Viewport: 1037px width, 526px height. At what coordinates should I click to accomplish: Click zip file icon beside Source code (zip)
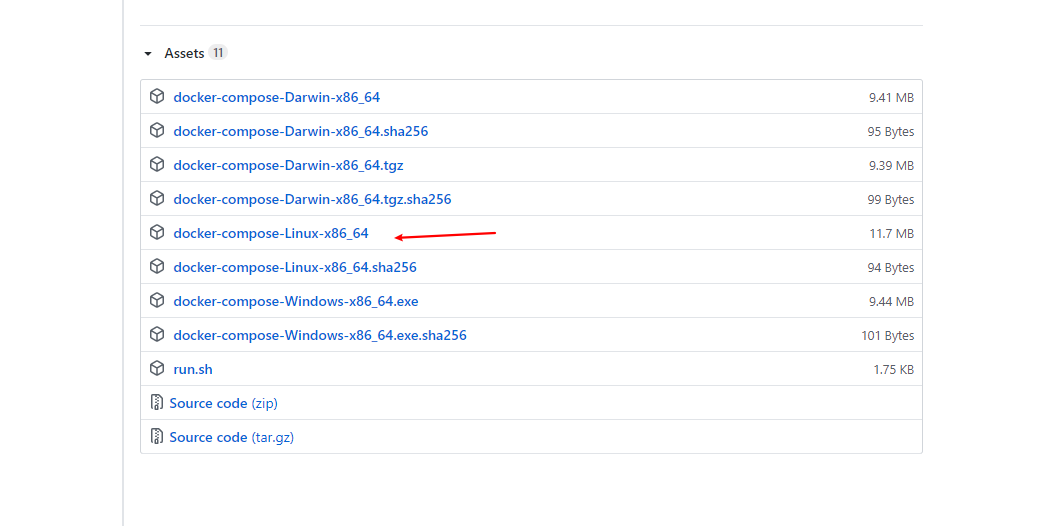[x=157, y=402]
